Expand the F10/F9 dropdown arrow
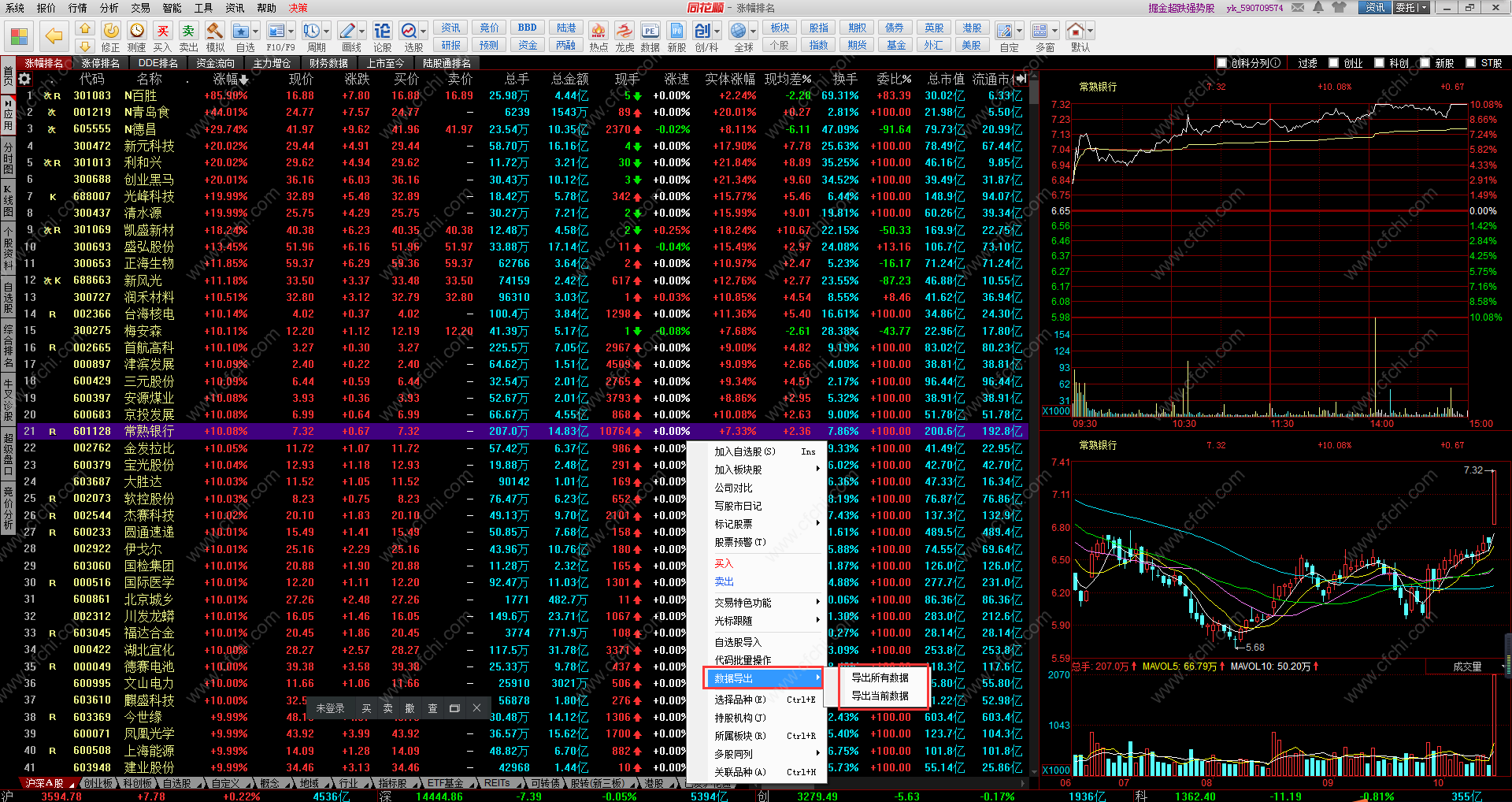The height and width of the screenshot is (802, 1512). pos(291,32)
